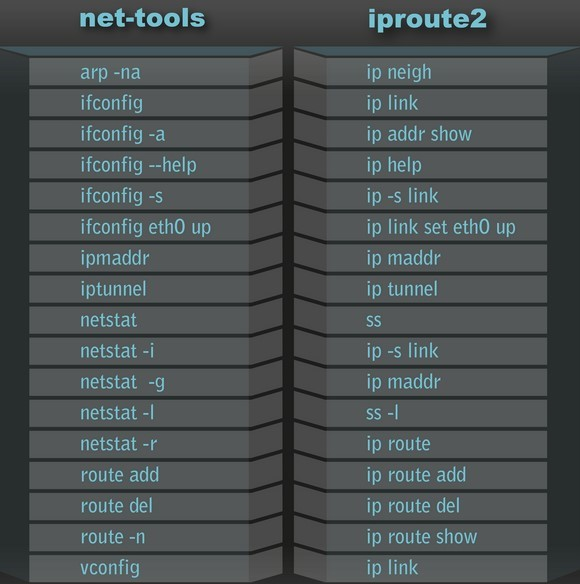Click the iproute2 column heading

427,19
